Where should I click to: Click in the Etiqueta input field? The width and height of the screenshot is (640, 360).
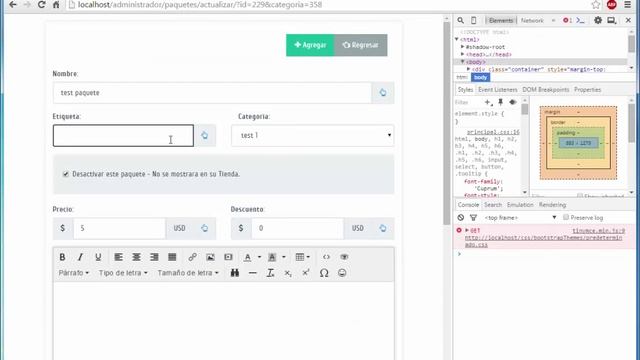click(123, 136)
